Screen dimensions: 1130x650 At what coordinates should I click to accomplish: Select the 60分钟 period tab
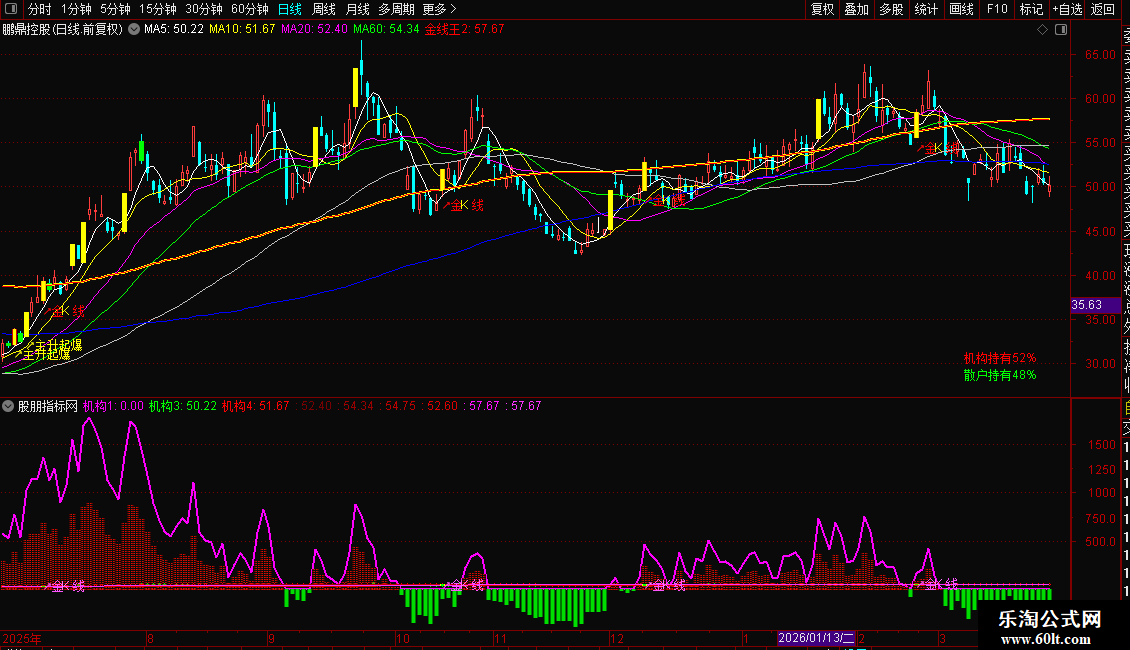250,9
